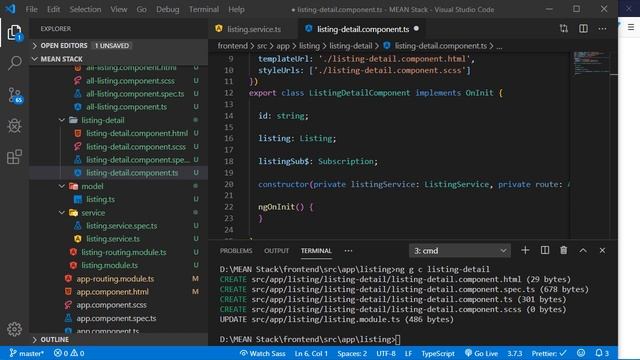The width and height of the screenshot is (640, 360).
Task: Split the terminal panel
Action: tap(544, 250)
